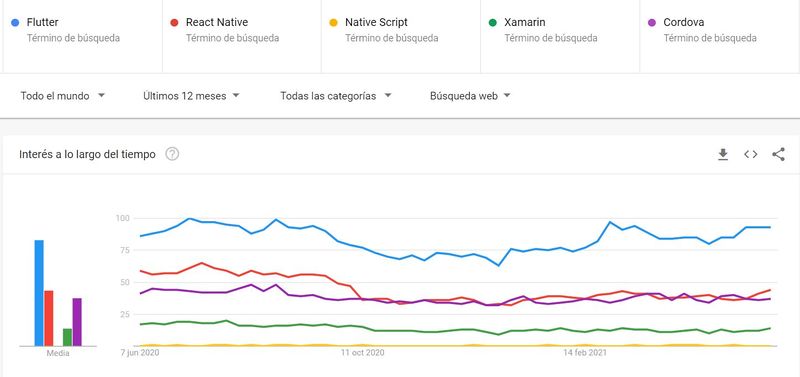Select the Flutter search term card
Image resolution: width=800 pixels, height=377 pixels.
coord(83,36)
